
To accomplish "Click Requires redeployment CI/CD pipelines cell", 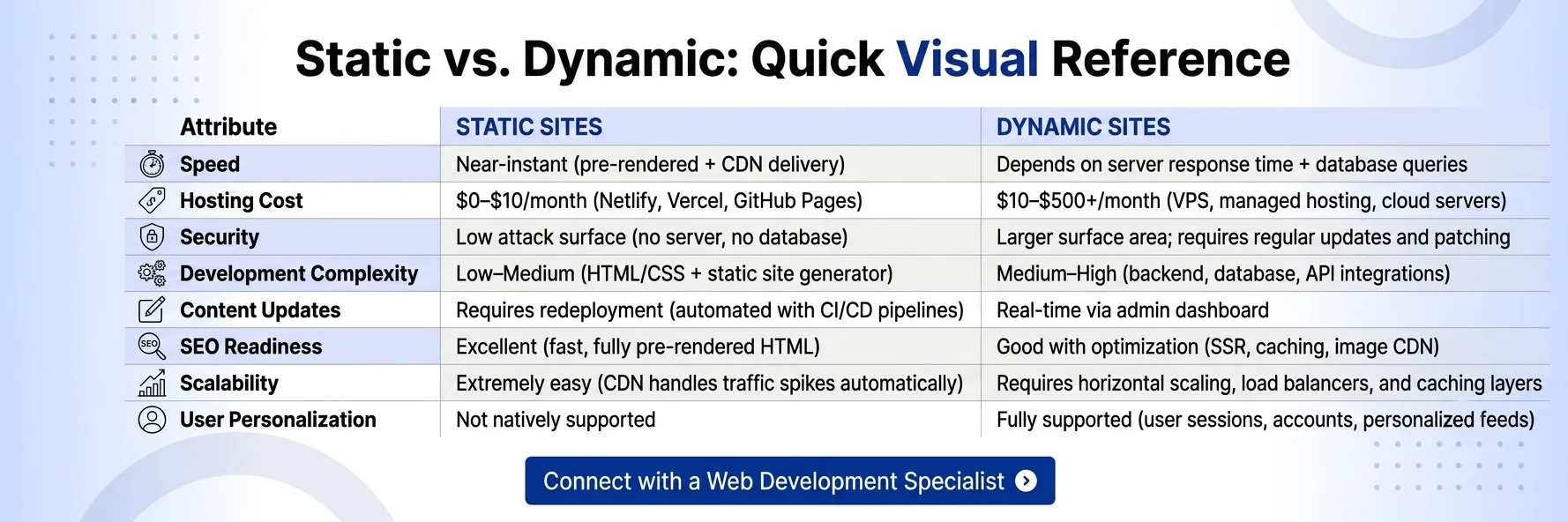I will tap(710, 310).
